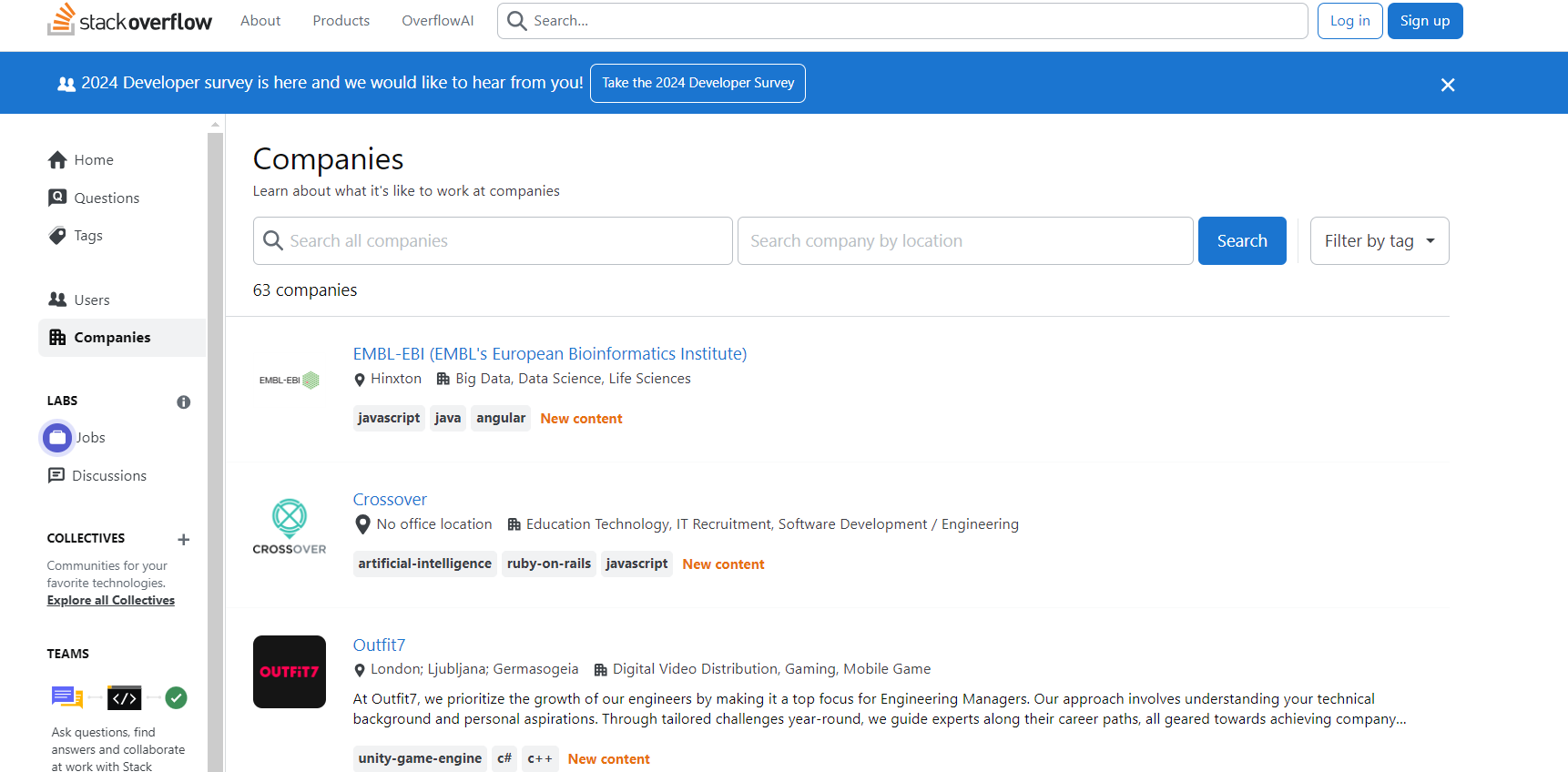Open Labs info icon
The image size is (1568, 772).
click(183, 401)
